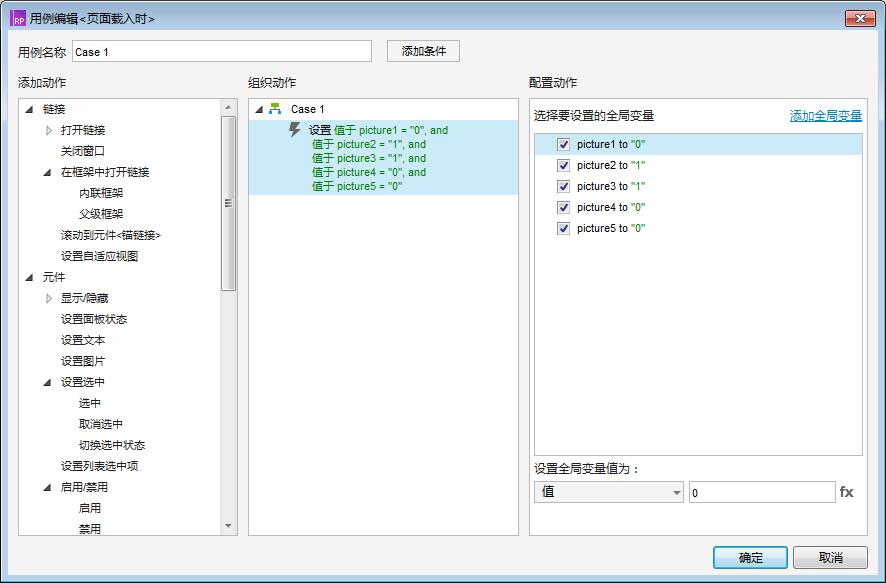Click the global variable value field

pos(762,492)
